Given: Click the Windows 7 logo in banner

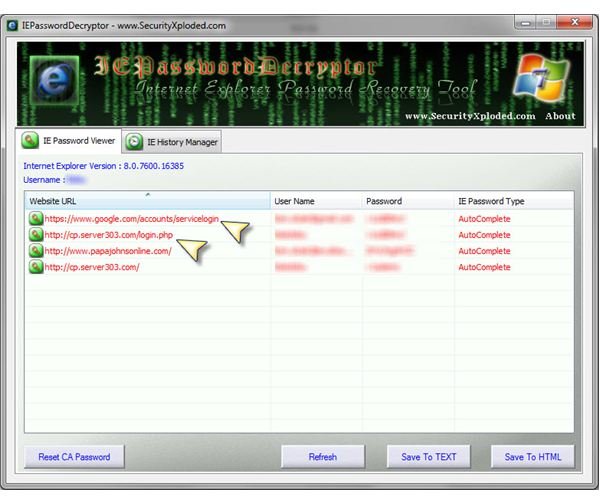Looking at the screenshot, I should point(541,78).
